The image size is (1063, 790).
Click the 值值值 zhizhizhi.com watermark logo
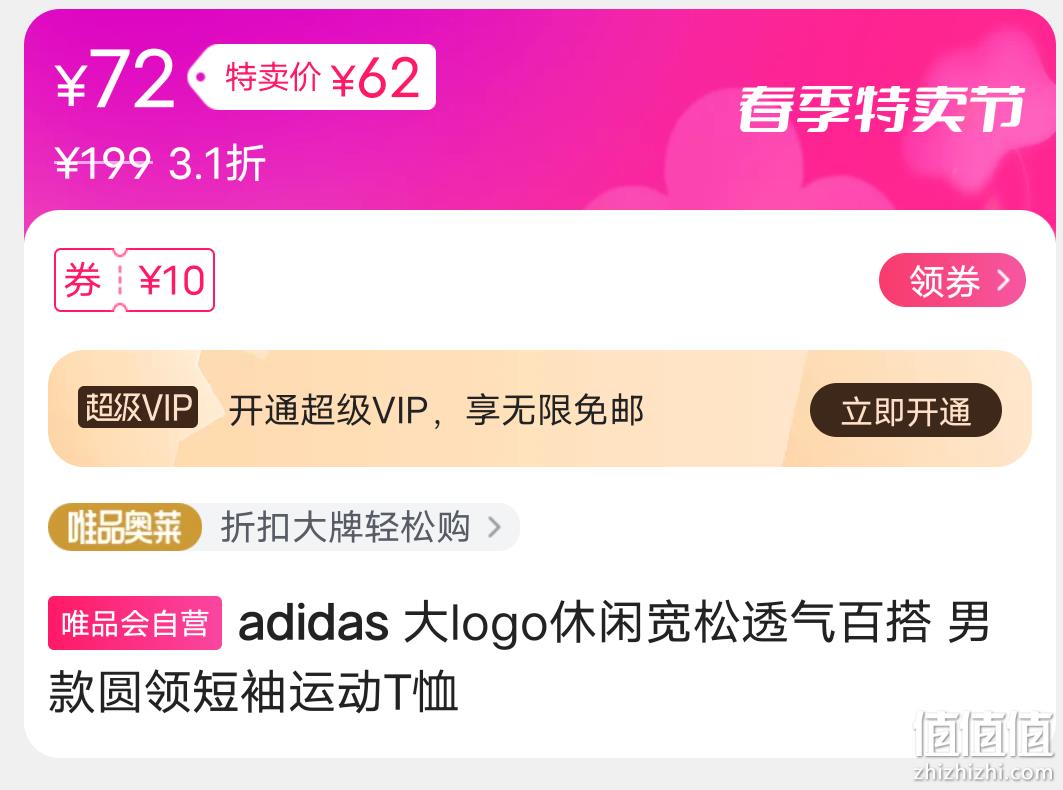pyautogui.click(x=983, y=746)
